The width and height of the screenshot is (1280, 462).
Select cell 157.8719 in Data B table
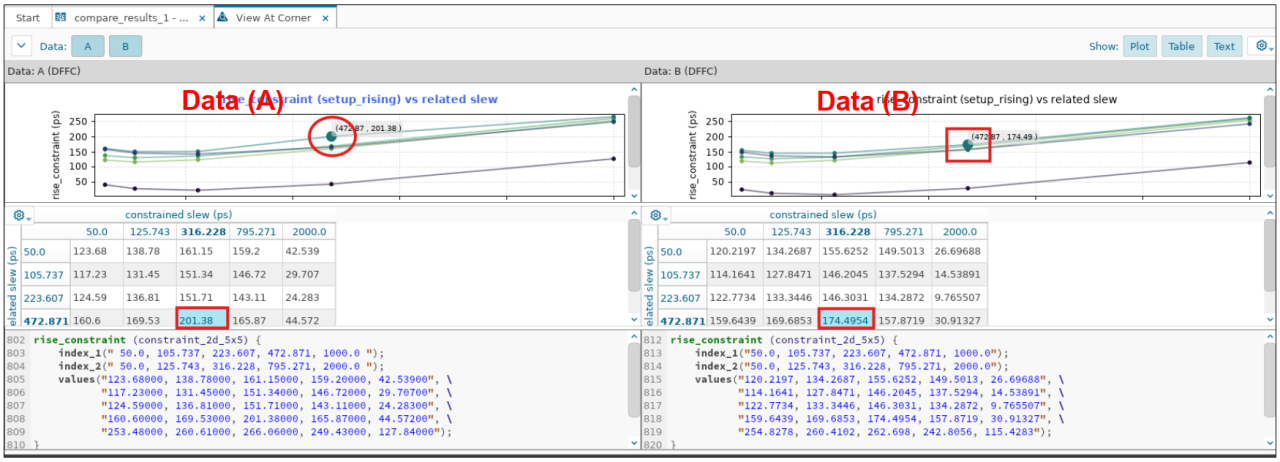(x=902, y=319)
